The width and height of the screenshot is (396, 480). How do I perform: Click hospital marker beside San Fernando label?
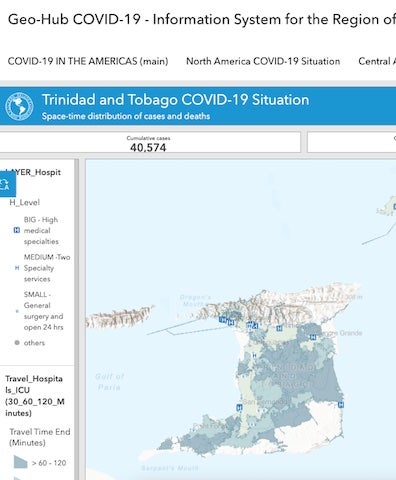[x=239, y=408]
